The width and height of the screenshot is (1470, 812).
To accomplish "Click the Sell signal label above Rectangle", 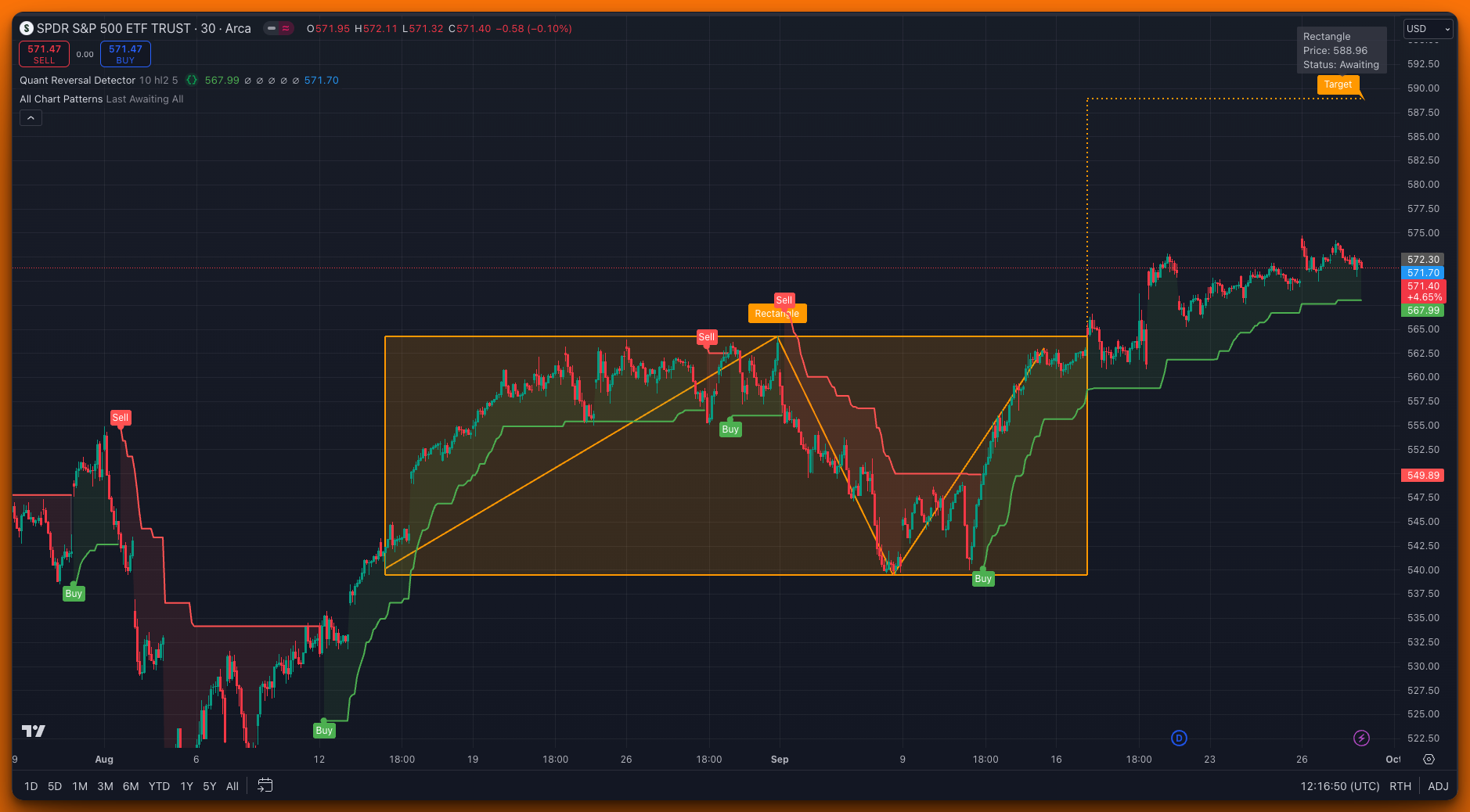I will pos(784,300).
